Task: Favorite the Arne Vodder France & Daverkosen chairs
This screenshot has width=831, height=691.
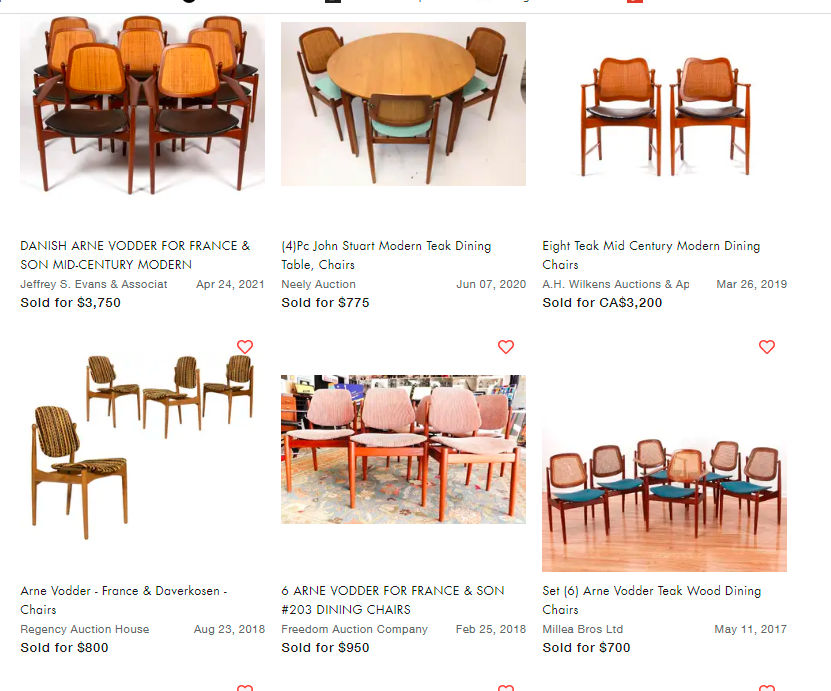Action: (245, 347)
